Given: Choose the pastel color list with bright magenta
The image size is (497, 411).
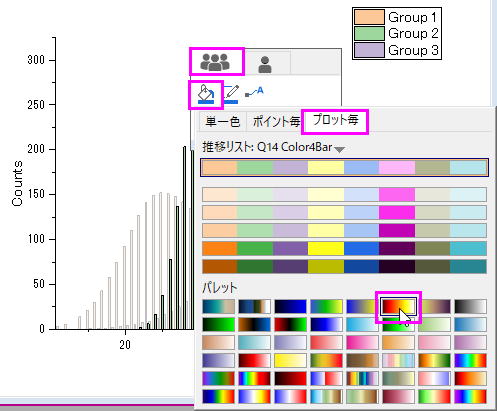Looking at the screenshot, I should (x=344, y=212).
